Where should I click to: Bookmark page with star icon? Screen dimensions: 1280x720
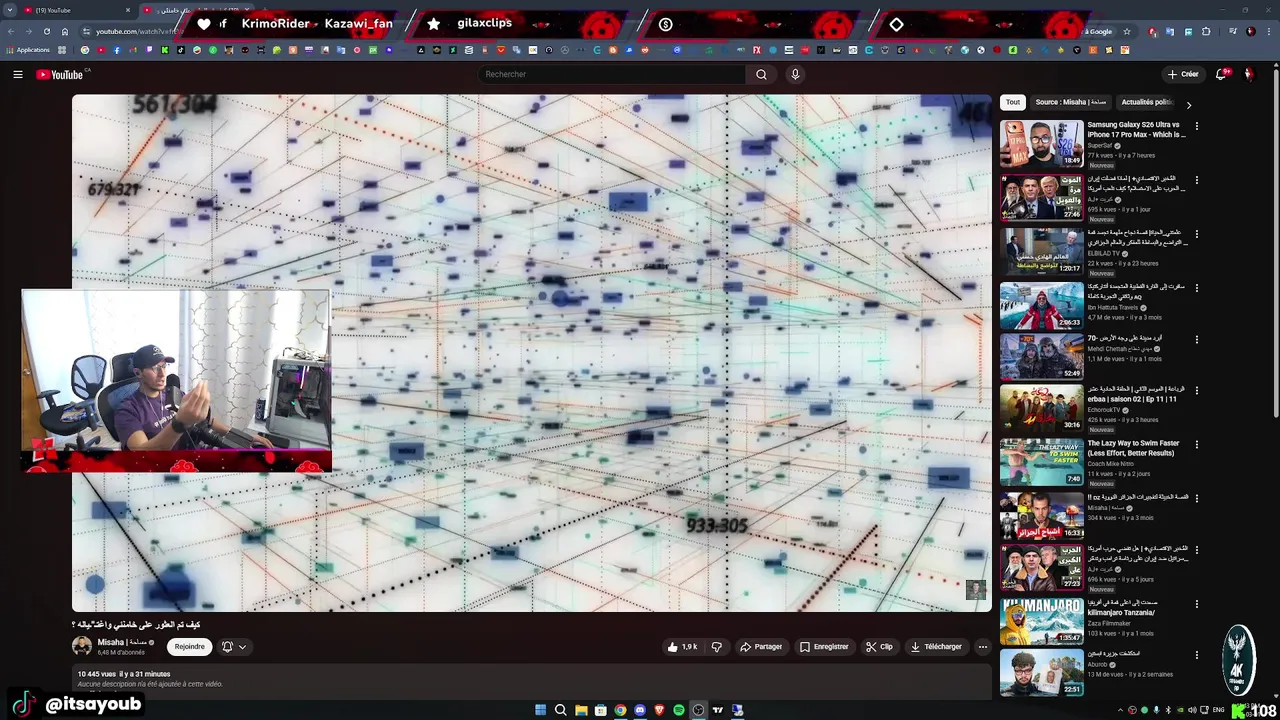(1127, 31)
